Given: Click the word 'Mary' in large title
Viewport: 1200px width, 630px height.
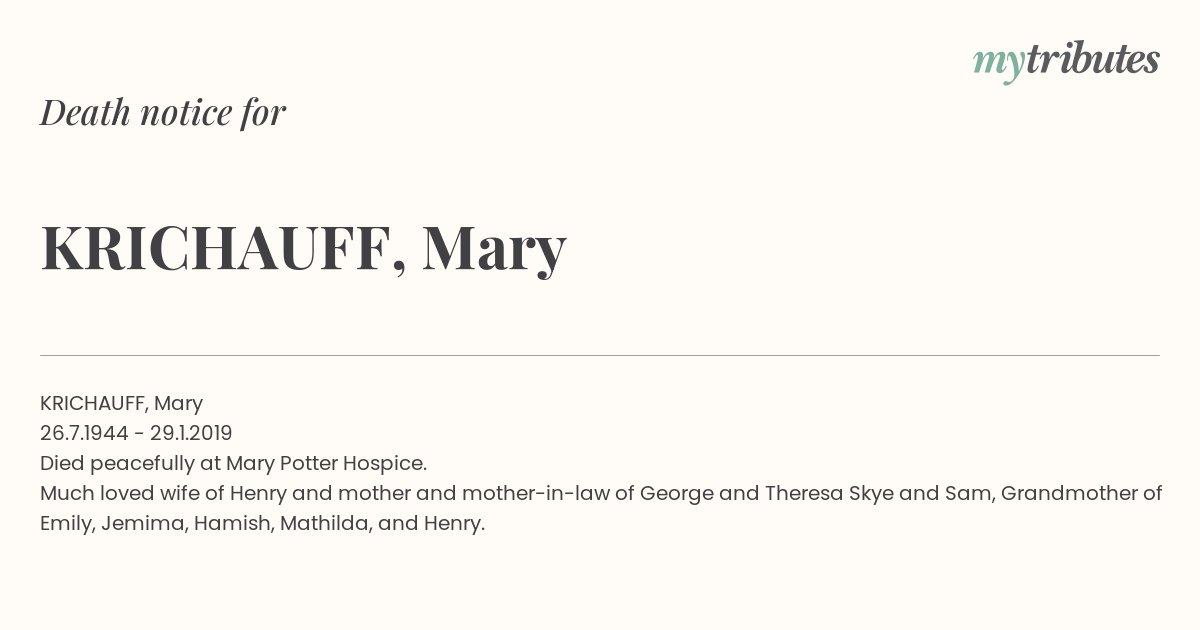Looking at the screenshot, I should [x=494, y=250].
